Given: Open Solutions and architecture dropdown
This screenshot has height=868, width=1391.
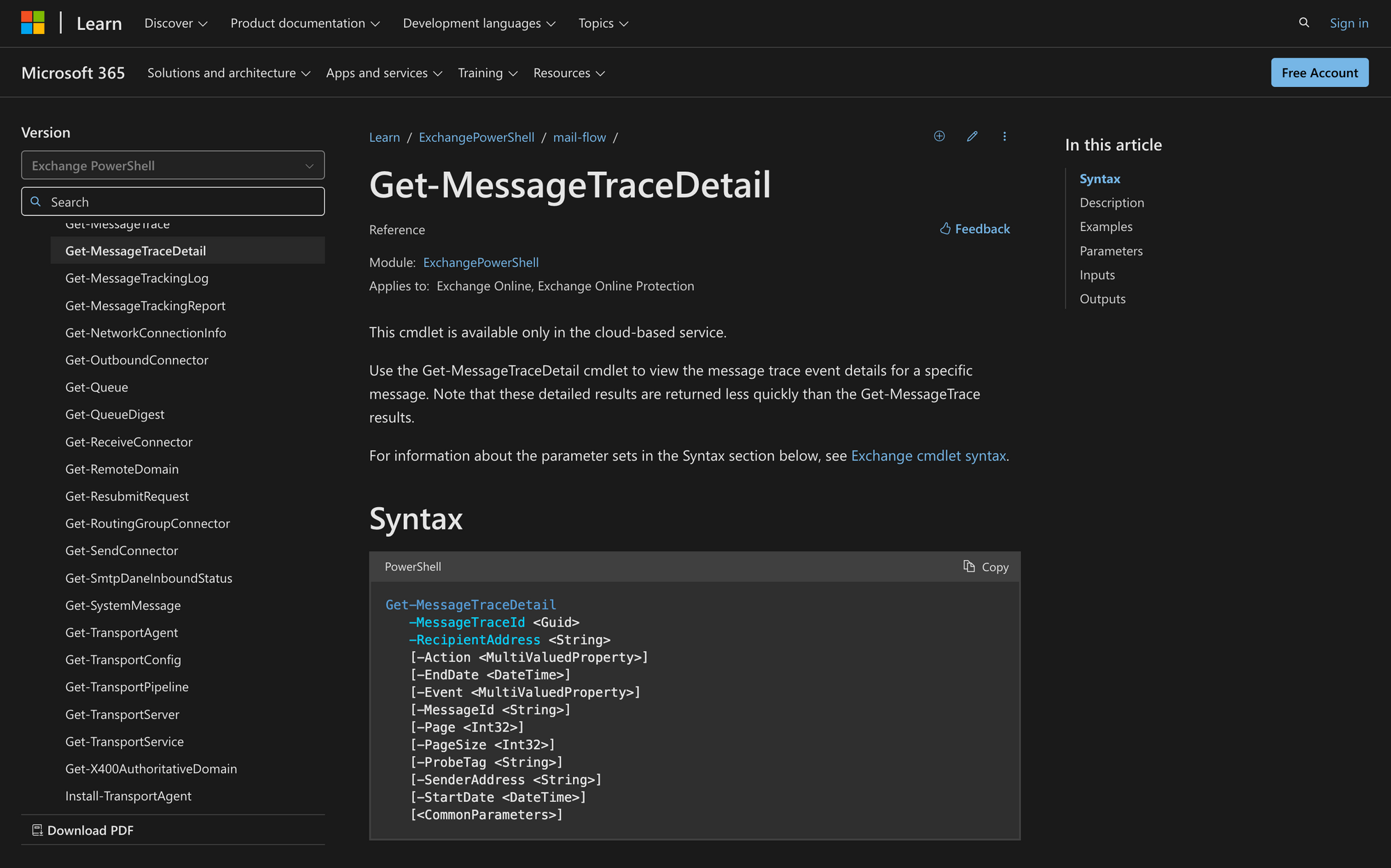Looking at the screenshot, I should pos(229,73).
